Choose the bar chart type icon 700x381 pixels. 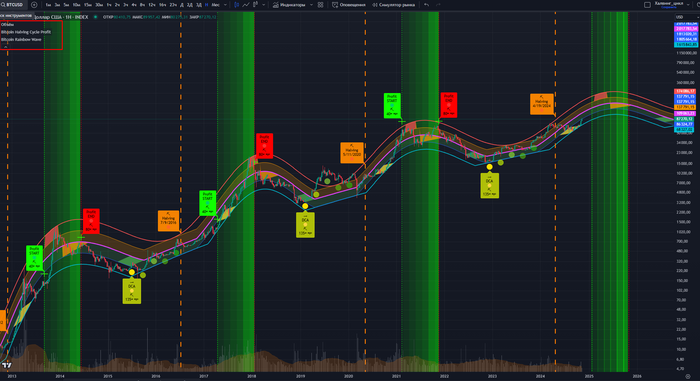pos(255,4)
